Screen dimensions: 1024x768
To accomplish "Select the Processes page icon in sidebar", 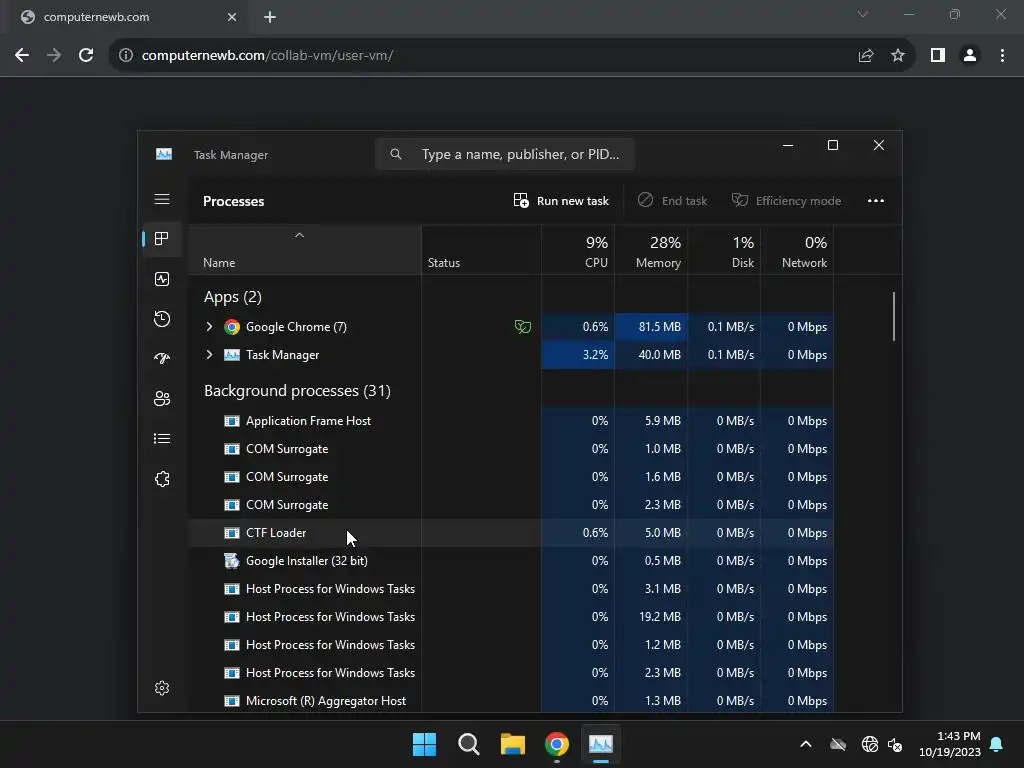I will click(x=162, y=238).
